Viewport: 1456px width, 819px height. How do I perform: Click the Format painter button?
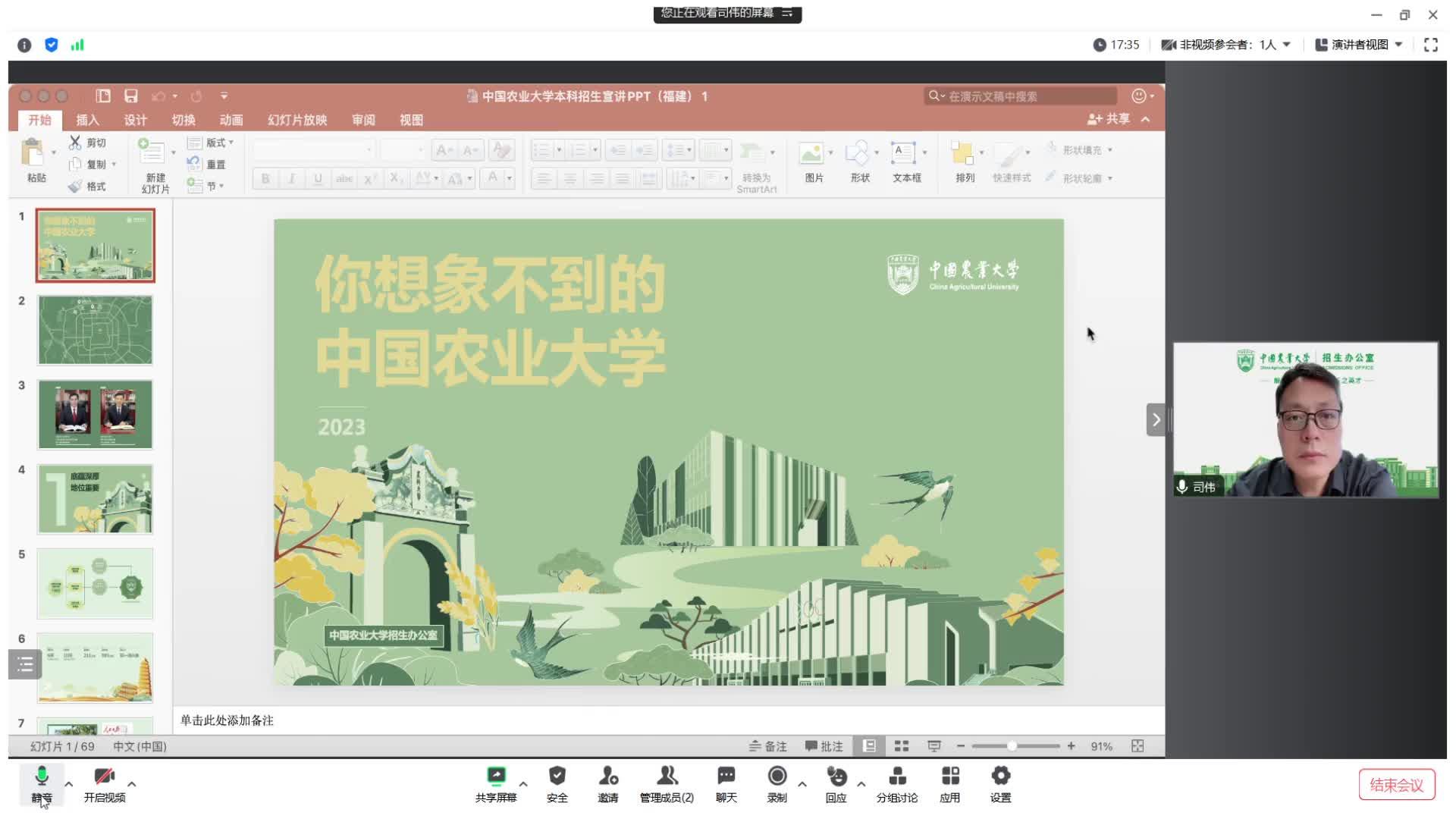click(x=86, y=186)
